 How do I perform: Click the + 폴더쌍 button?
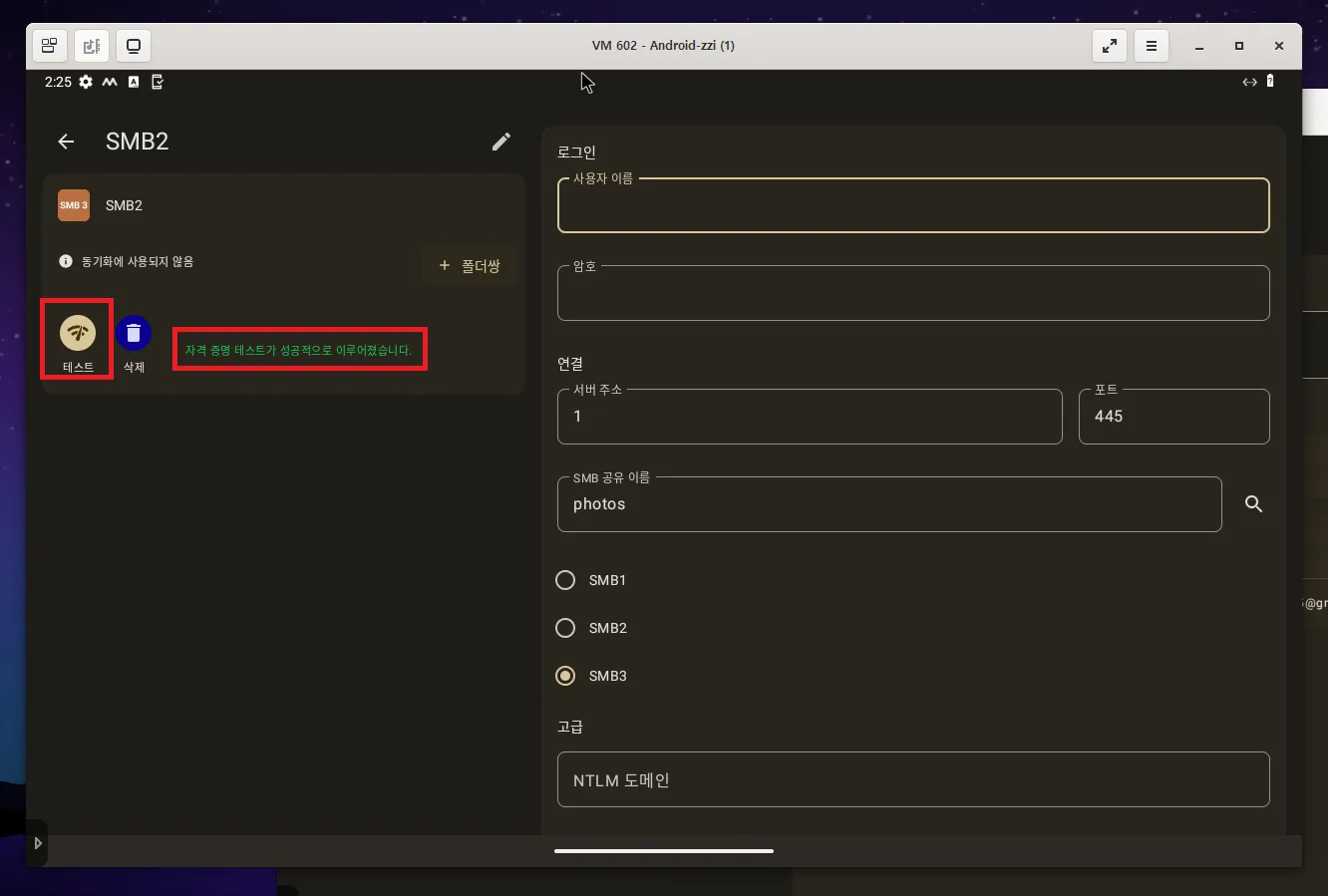click(x=469, y=266)
